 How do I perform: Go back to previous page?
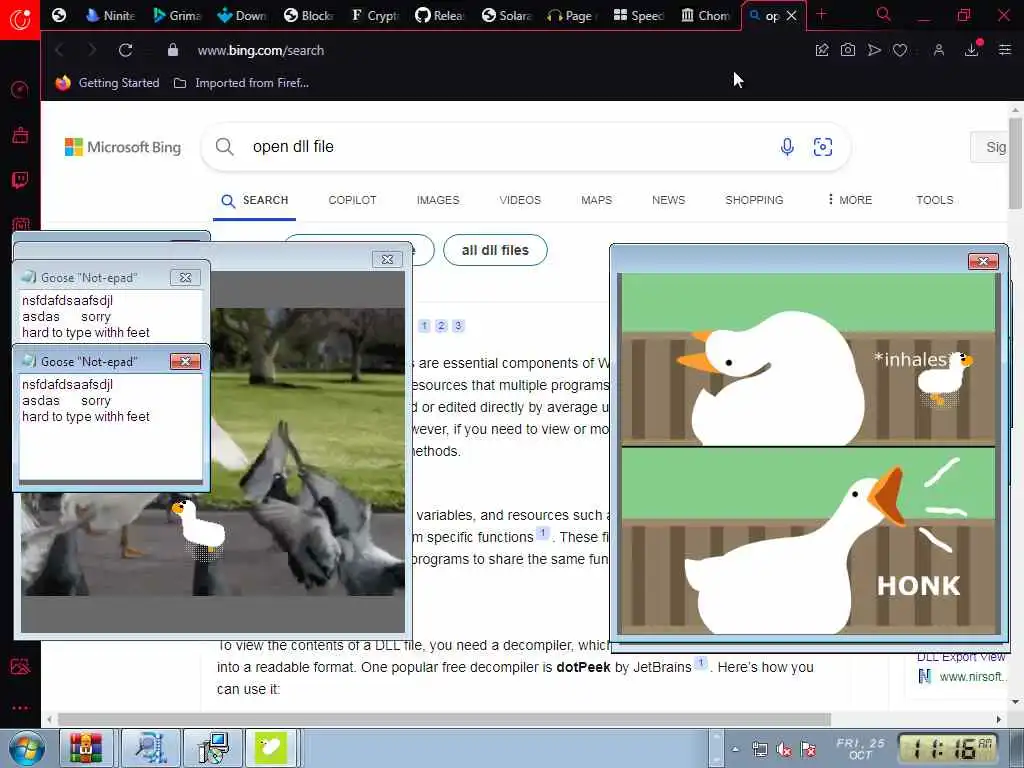click(59, 50)
